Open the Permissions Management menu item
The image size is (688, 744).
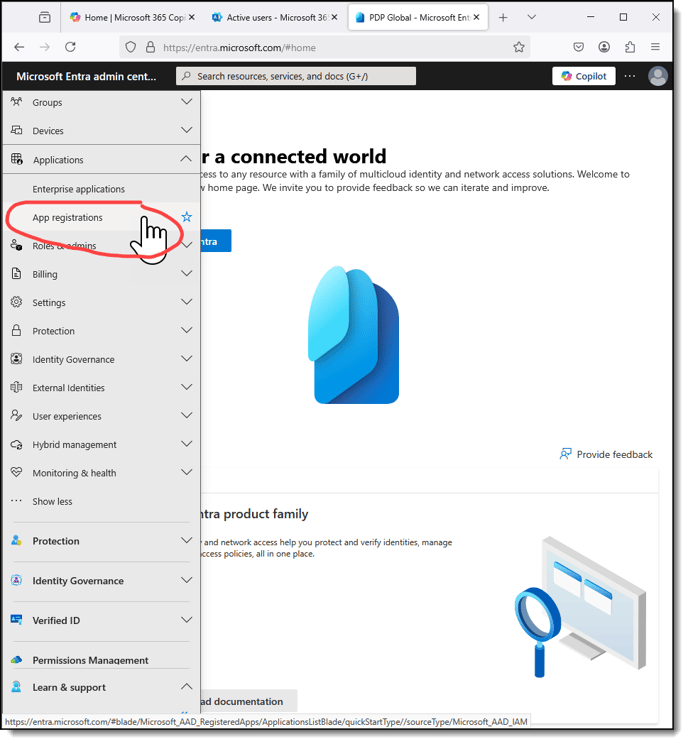90,660
